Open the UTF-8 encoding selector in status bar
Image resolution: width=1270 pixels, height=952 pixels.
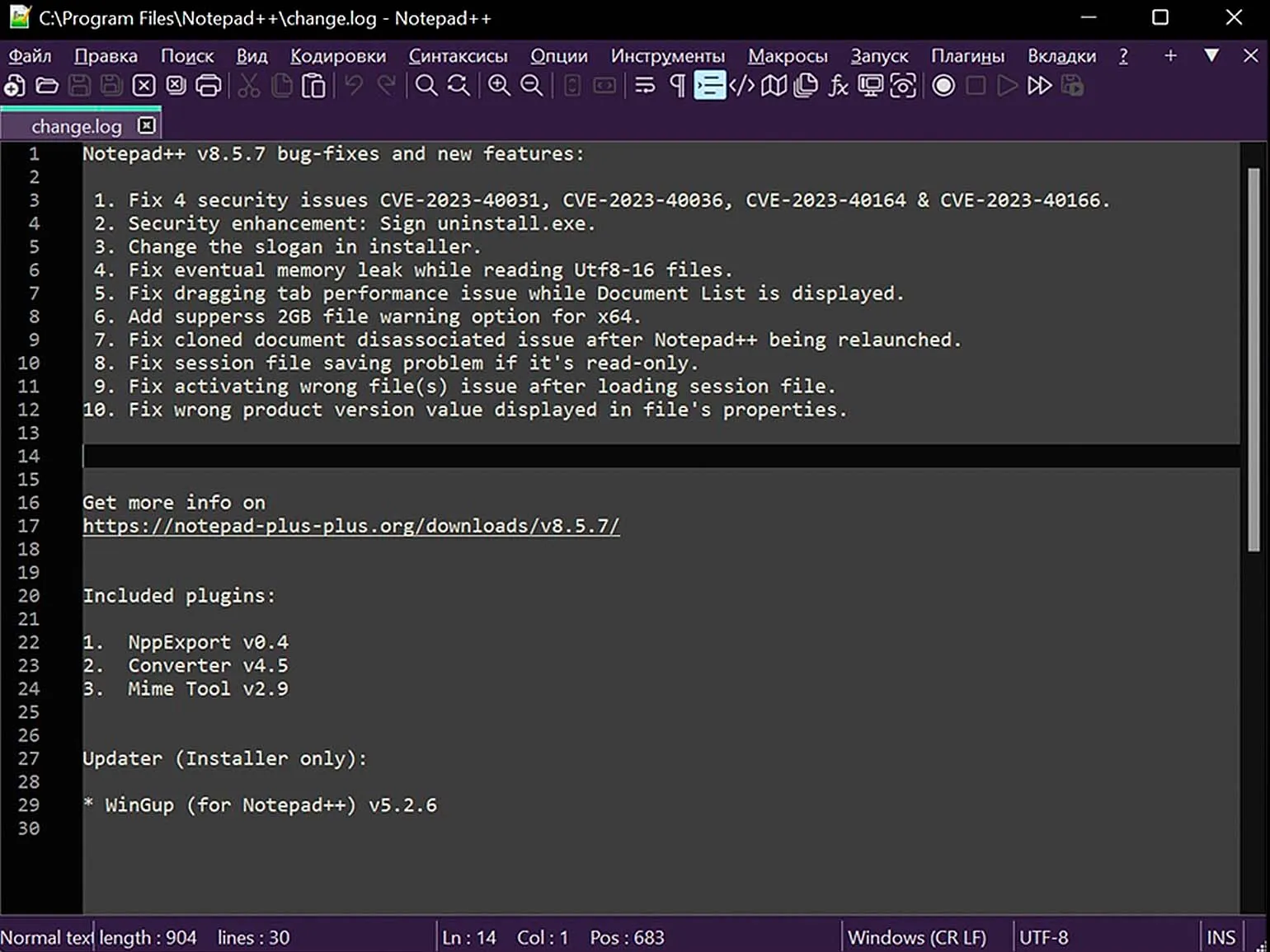tap(1044, 938)
